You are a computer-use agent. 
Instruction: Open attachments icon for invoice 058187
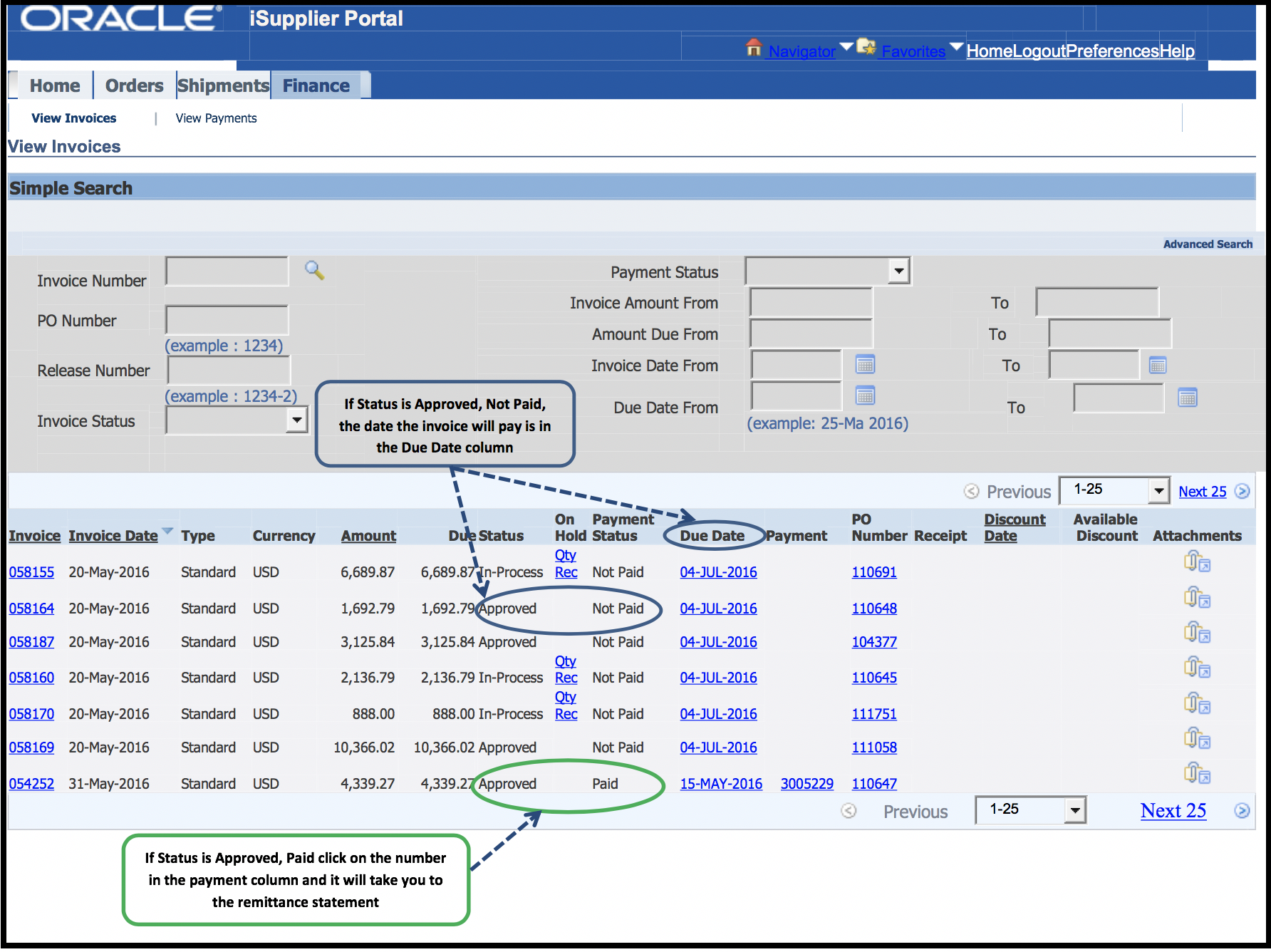tap(1197, 632)
